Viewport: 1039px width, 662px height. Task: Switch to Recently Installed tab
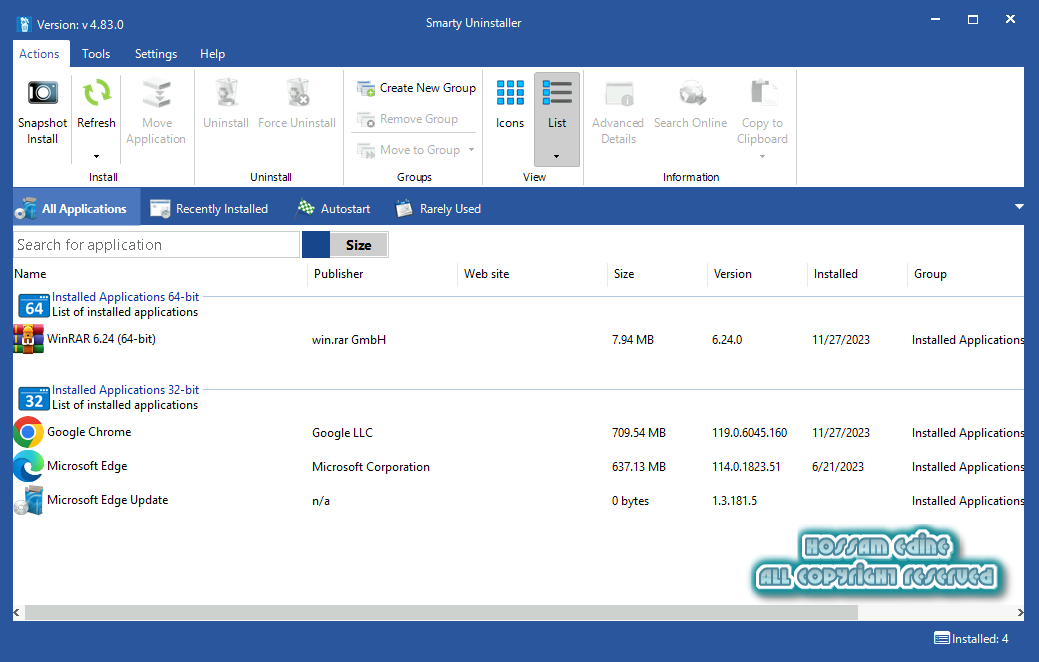tap(209, 208)
